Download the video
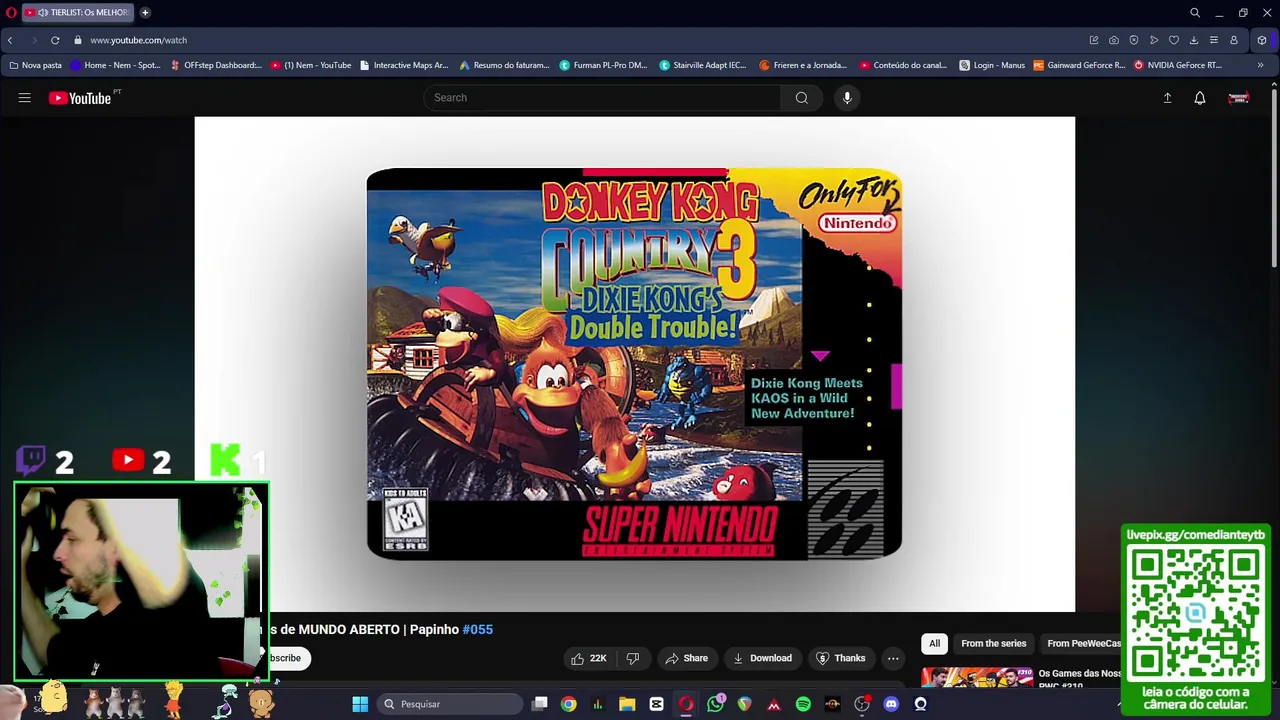This screenshot has height=720, width=1280. 762,658
